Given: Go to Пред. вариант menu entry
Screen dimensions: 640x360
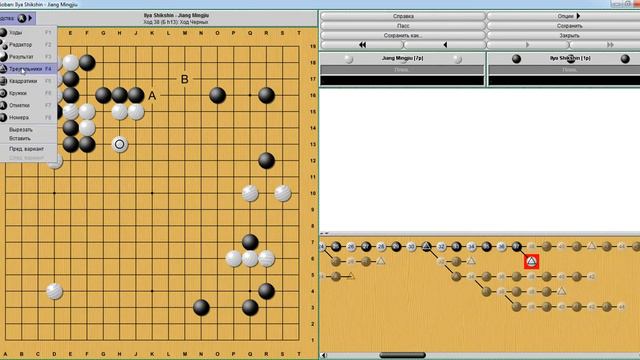Looking at the screenshot, I should 27,149.
